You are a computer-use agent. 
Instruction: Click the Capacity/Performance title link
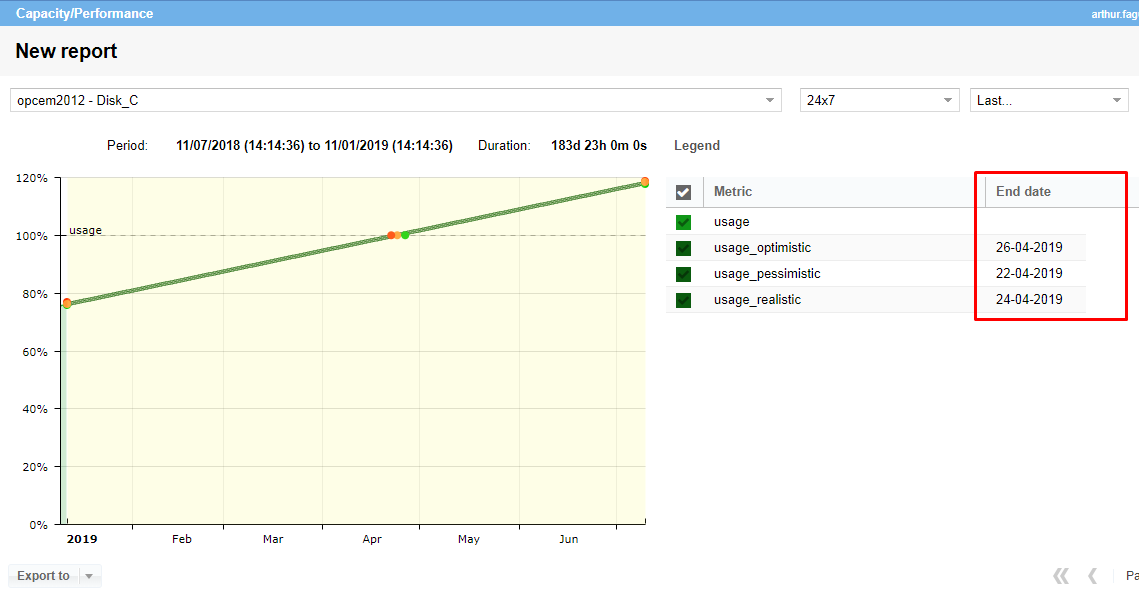[85, 14]
